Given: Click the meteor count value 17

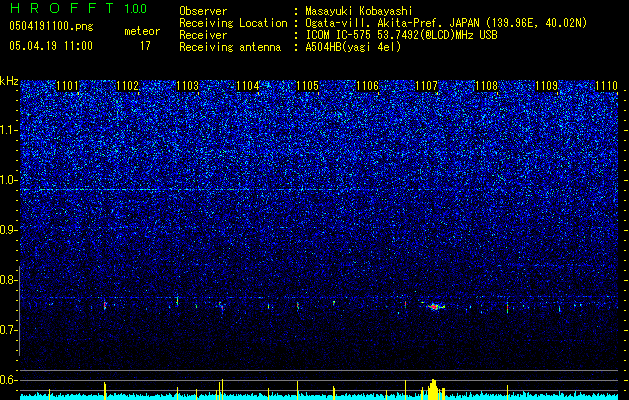Looking at the screenshot, I should (145, 46).
